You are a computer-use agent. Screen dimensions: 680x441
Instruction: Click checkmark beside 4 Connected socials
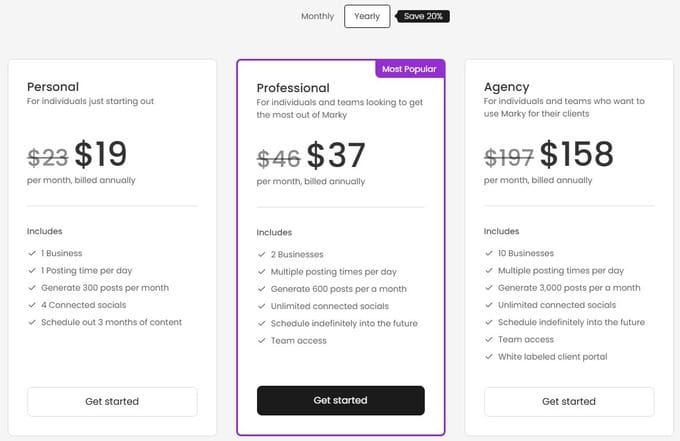pos(31,305)
